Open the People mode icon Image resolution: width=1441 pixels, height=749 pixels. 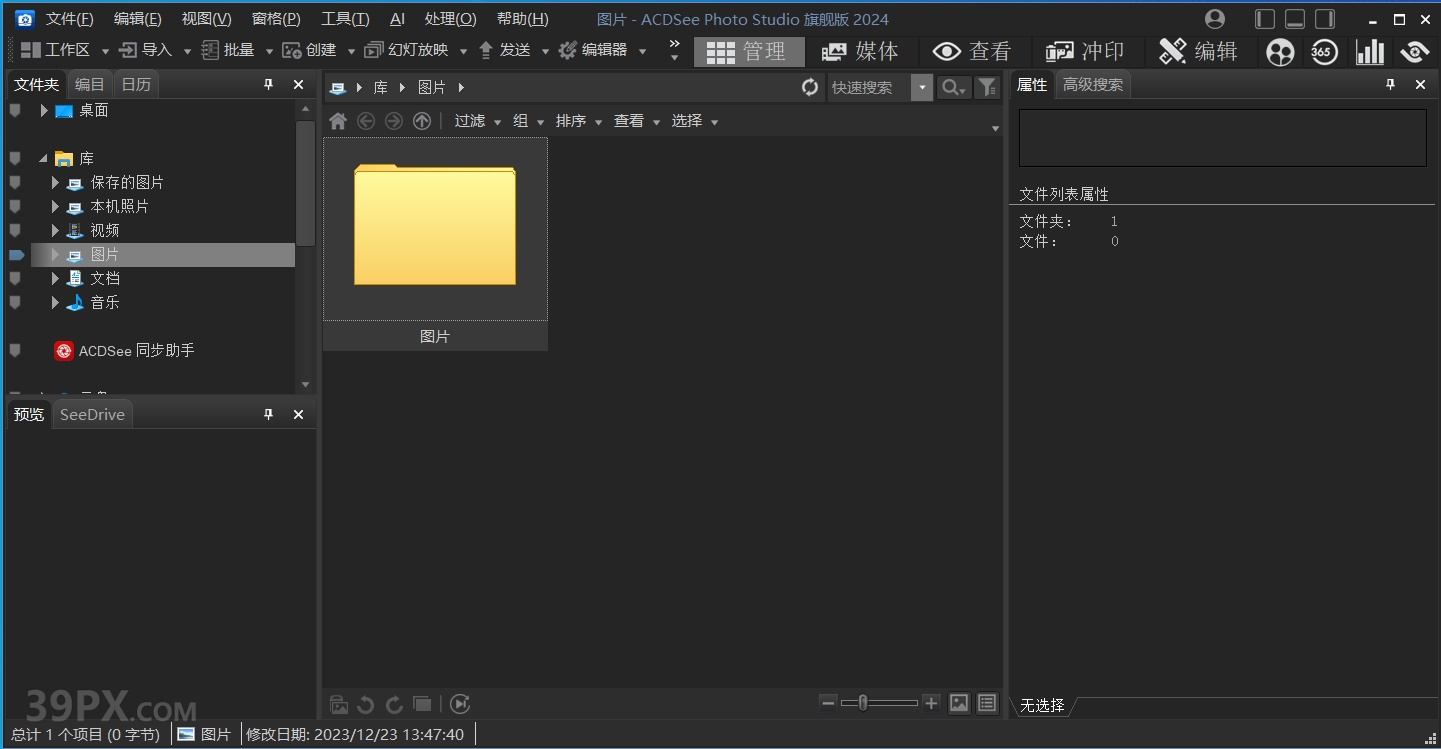[1280, 52]
